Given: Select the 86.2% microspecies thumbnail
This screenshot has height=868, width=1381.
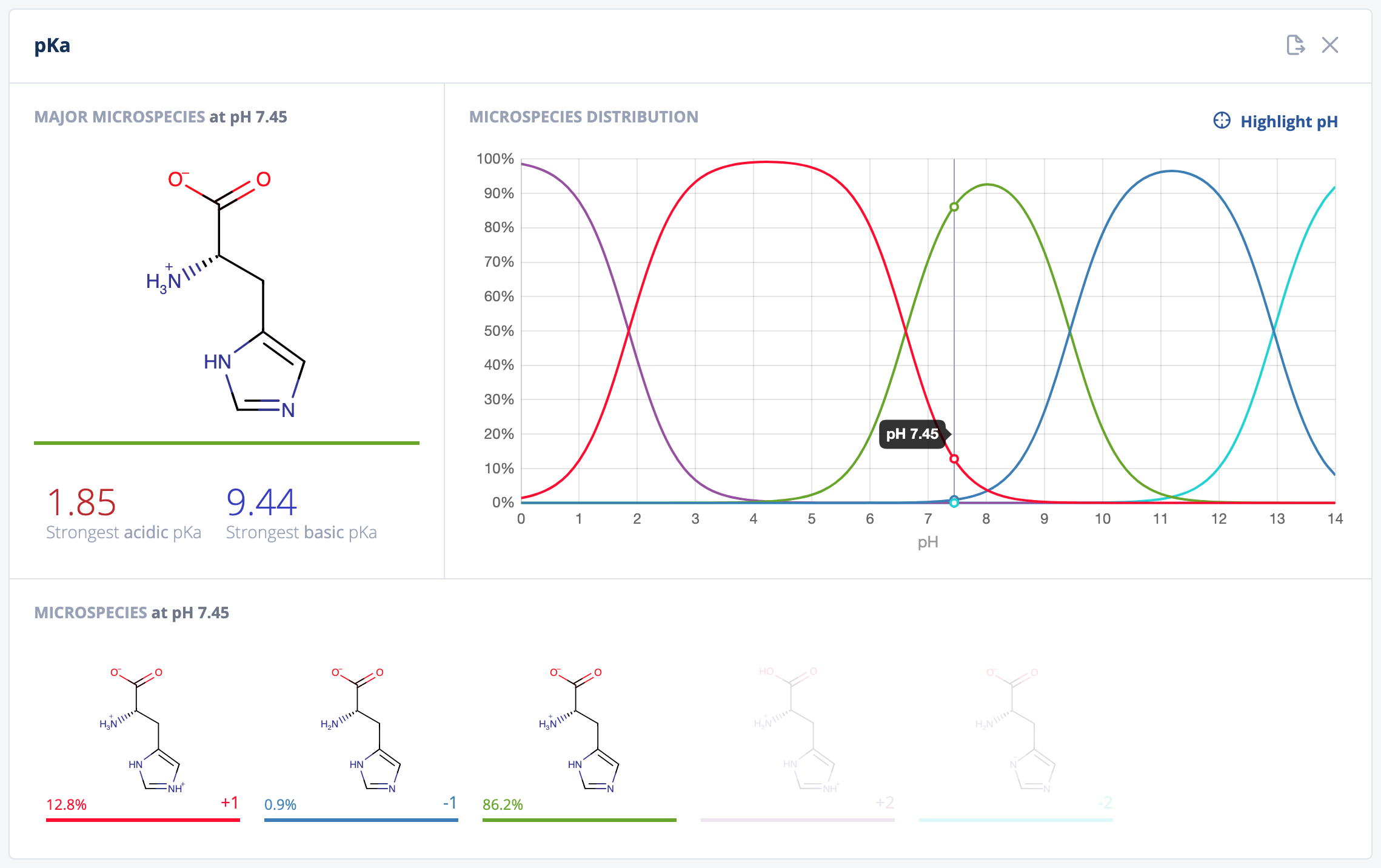Looking at the screenshot, I should click(580, 730).
